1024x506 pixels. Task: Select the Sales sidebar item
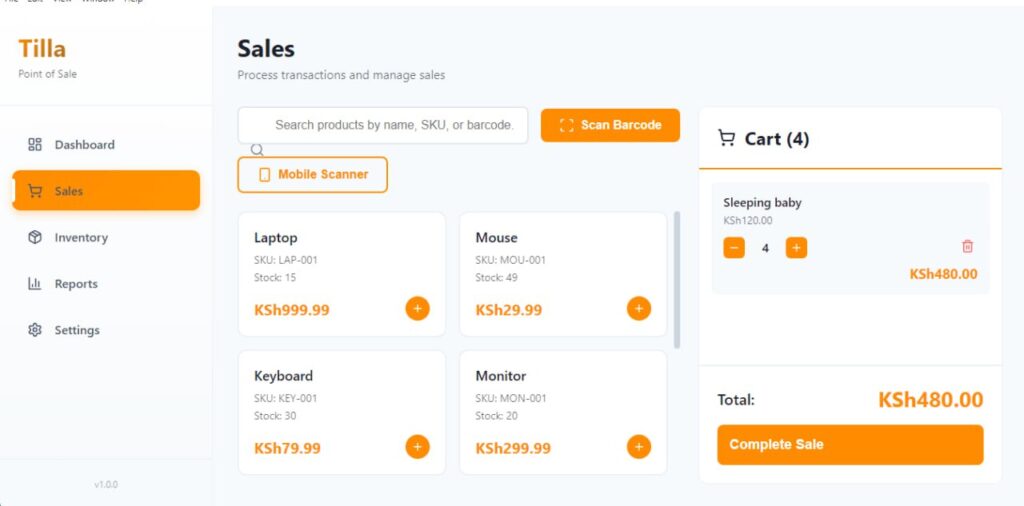(x=105, y=191)
